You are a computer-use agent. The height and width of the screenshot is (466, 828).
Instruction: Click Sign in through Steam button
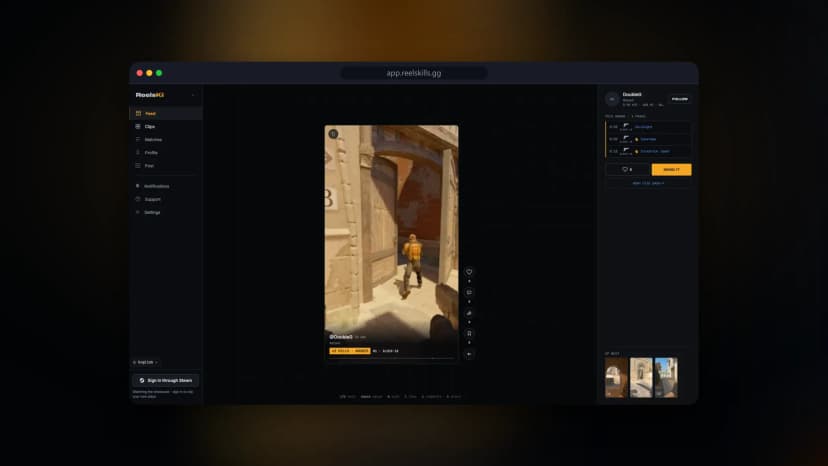point(166,380)
